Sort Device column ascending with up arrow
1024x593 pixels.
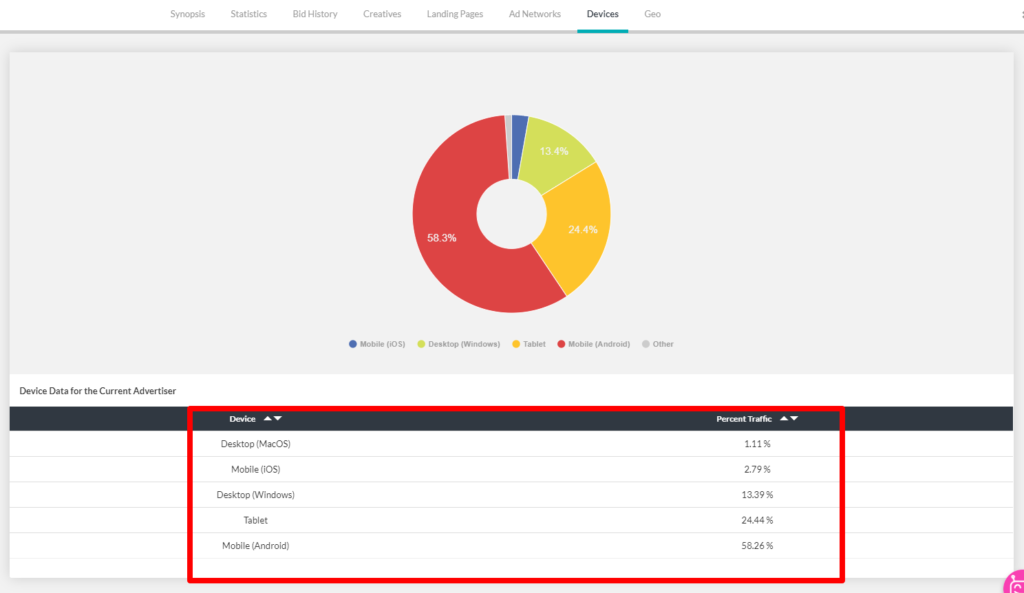[x=267, y=419]
